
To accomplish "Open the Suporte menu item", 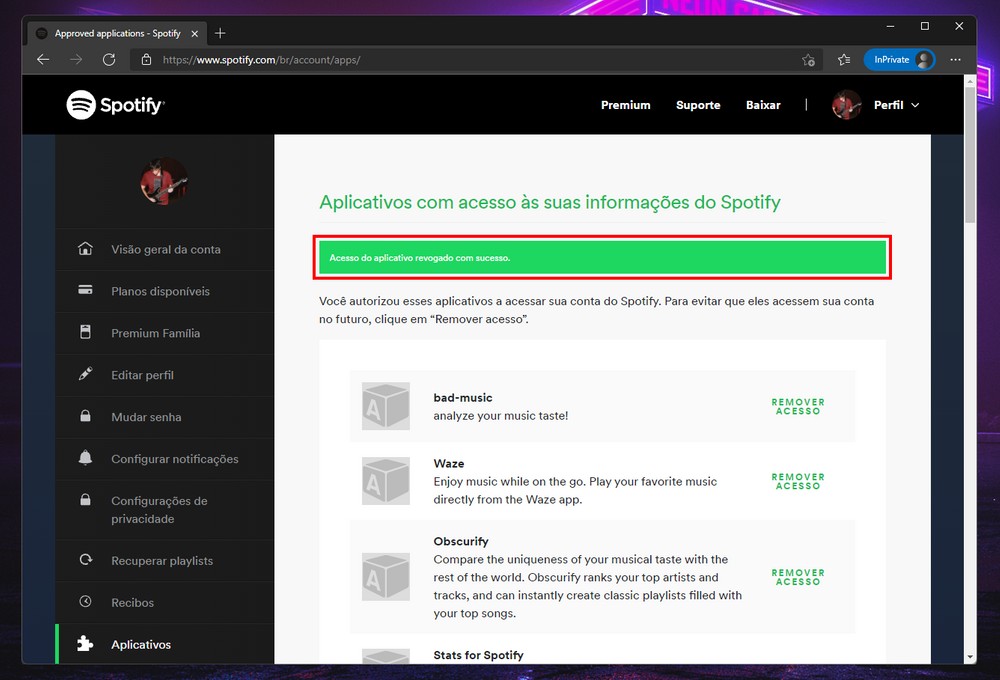I will pyautogui.click(x=698, y=105).
